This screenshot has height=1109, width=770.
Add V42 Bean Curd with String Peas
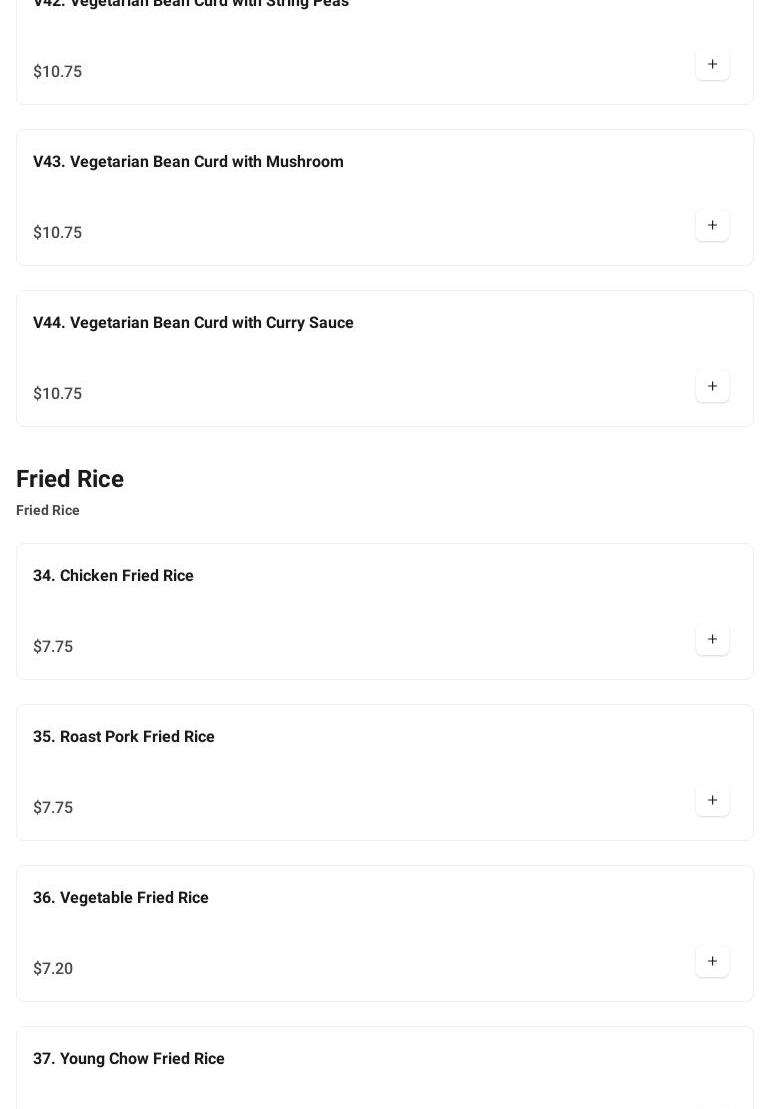coord(712,65)
